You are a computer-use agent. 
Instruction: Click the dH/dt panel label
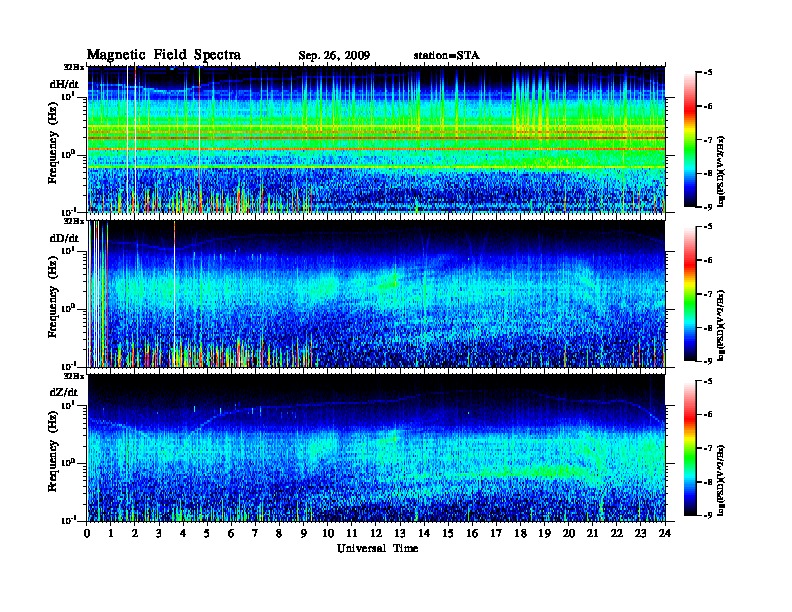[x=64, y=84]
